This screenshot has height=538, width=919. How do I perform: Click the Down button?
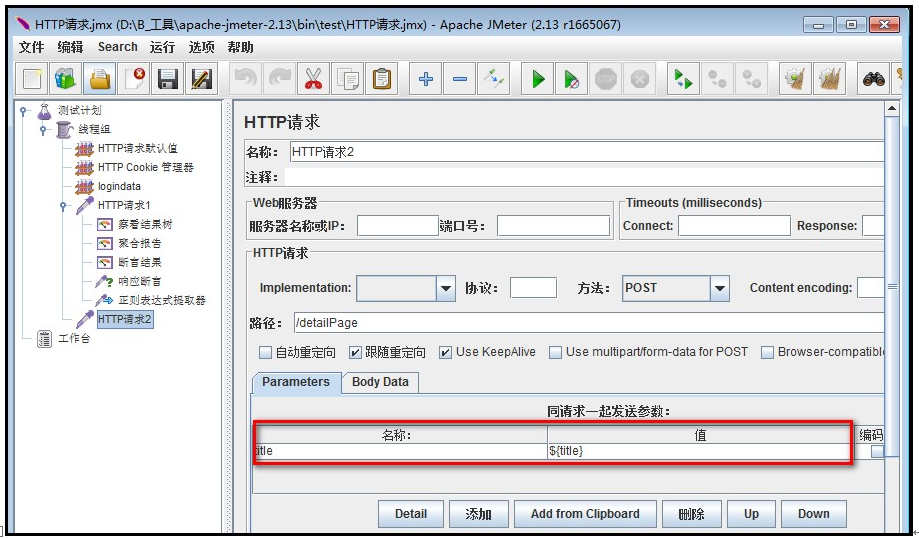click(x=814, y=514)
